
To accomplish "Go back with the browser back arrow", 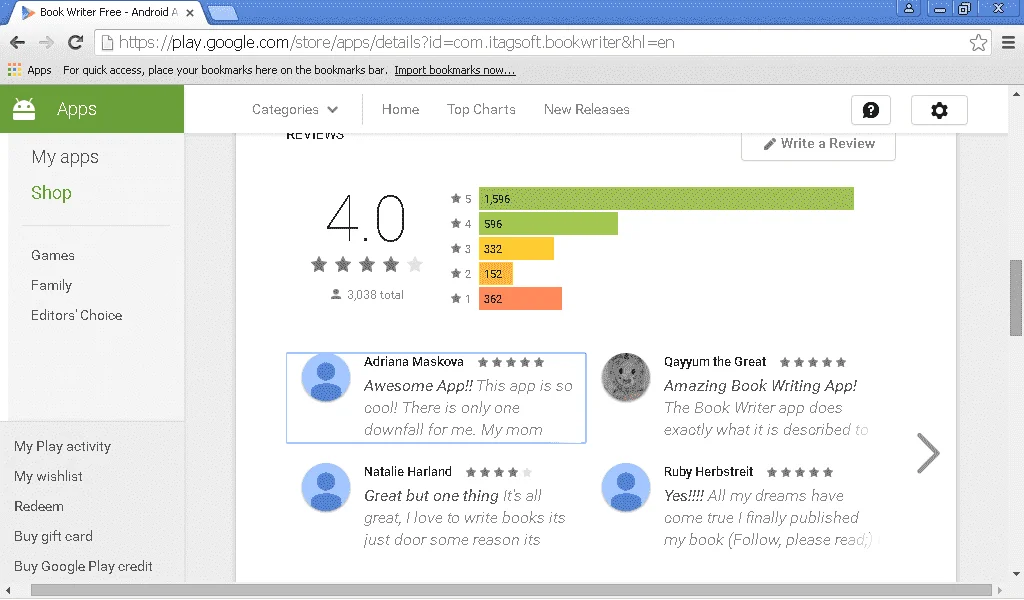I will click(18, 43).
